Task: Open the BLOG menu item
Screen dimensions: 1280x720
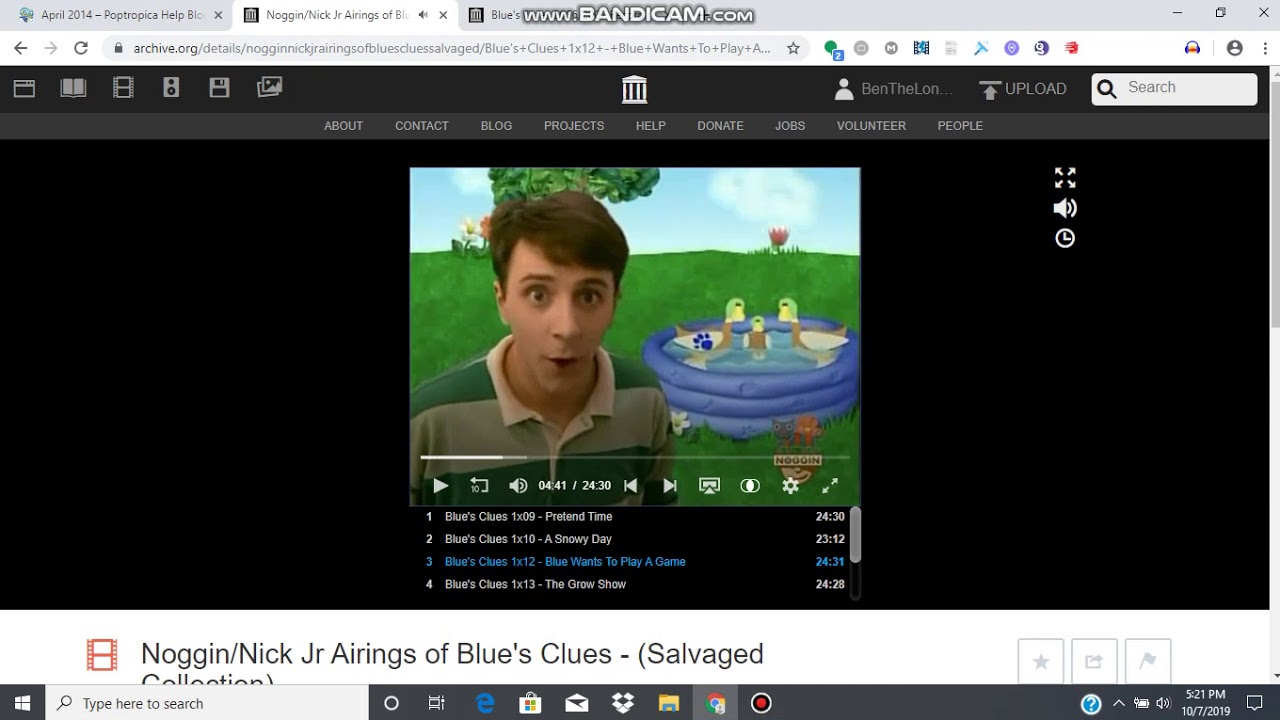Action: [x=496, y=126]
